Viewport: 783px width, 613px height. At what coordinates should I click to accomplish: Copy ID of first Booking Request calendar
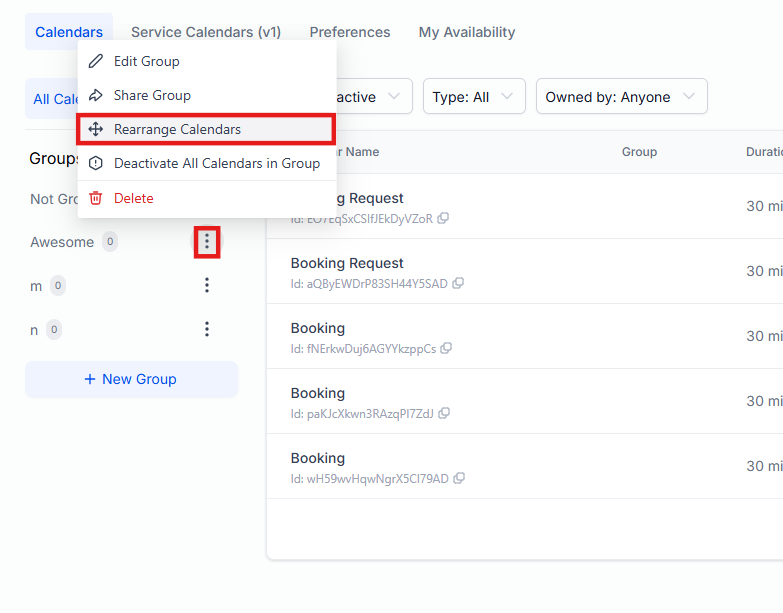[443, 219]
